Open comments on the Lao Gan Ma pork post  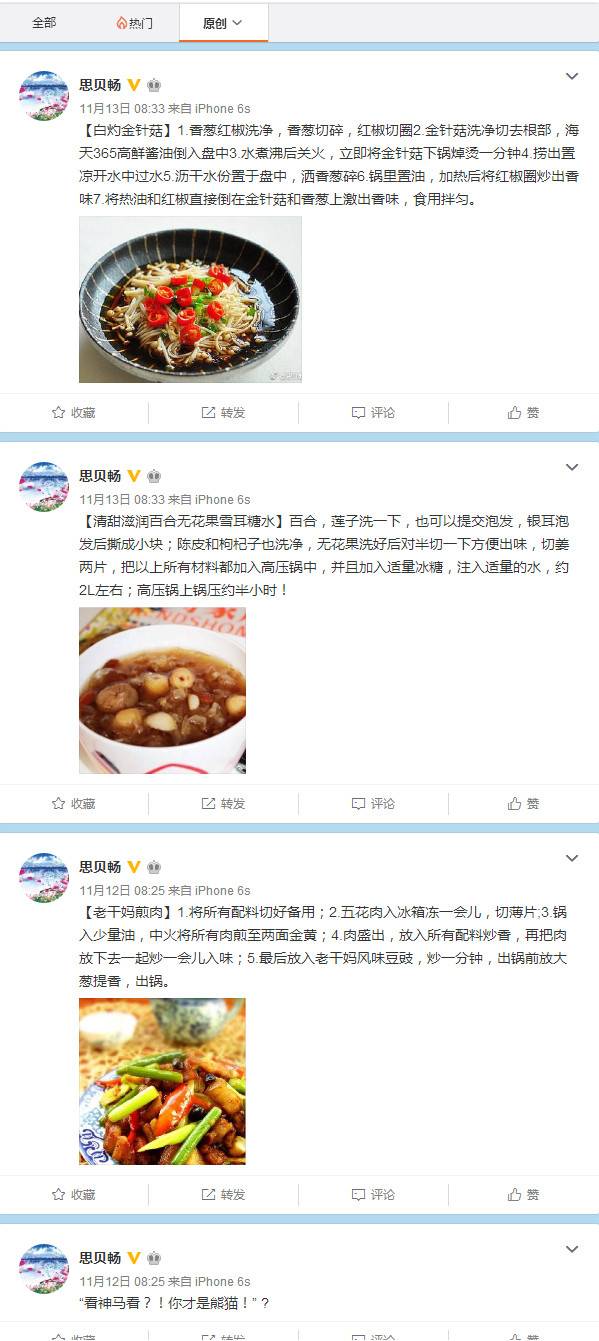[x=373, y=1194]
